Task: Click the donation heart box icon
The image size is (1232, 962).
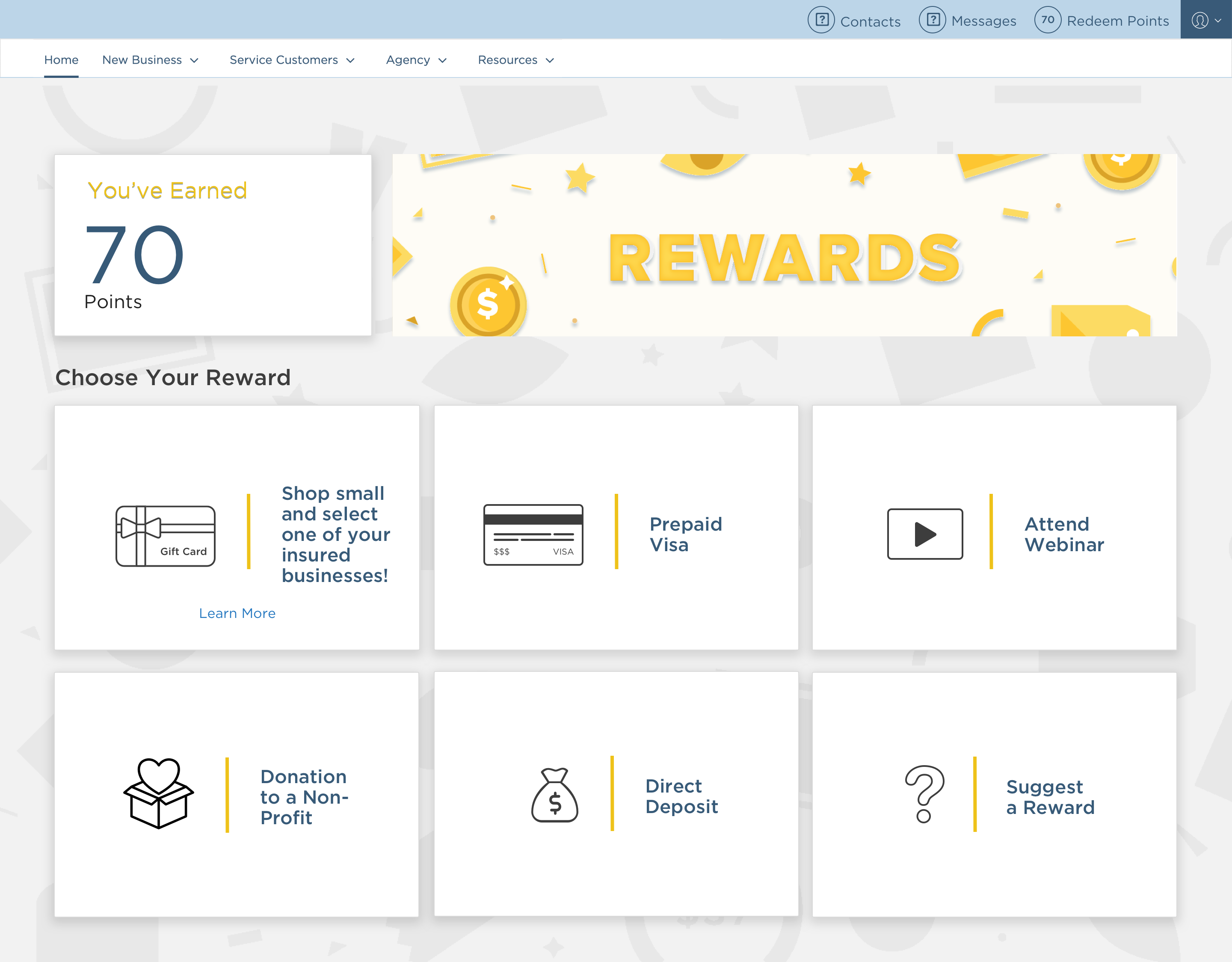Action: (x=159, y=793)
